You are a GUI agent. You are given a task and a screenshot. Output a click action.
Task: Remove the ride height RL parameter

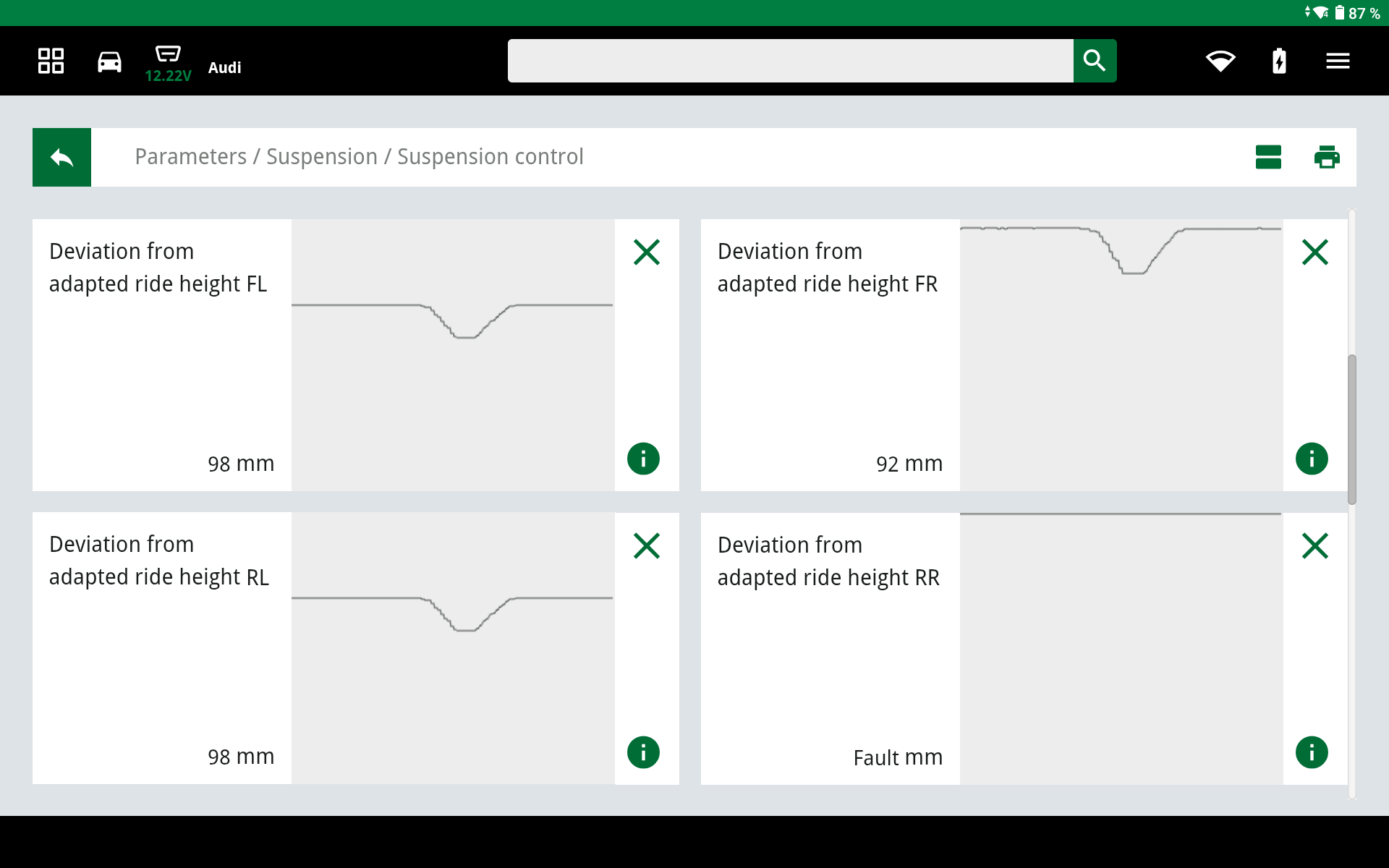point(646,546)
